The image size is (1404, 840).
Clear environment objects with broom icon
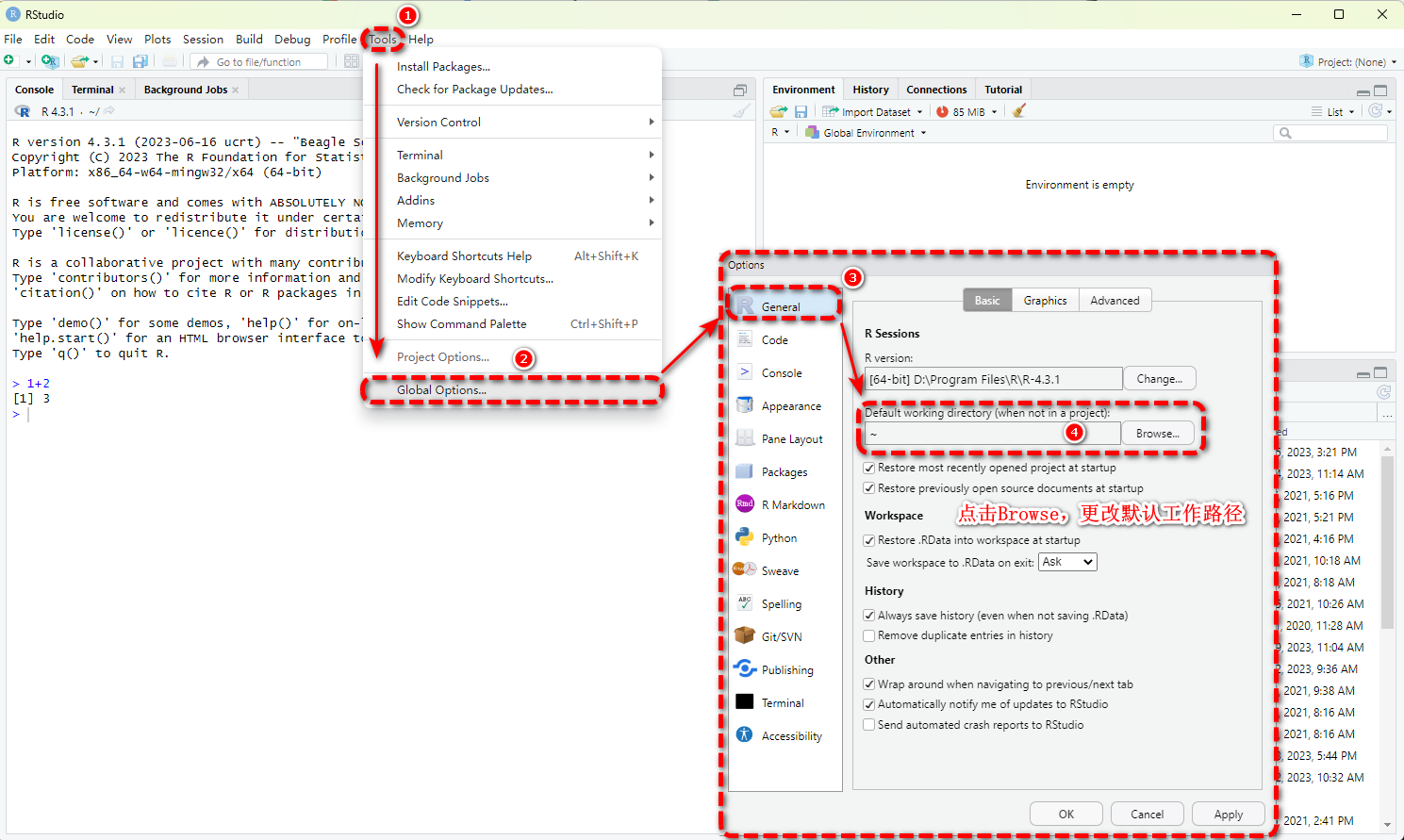pos(1018,111)
